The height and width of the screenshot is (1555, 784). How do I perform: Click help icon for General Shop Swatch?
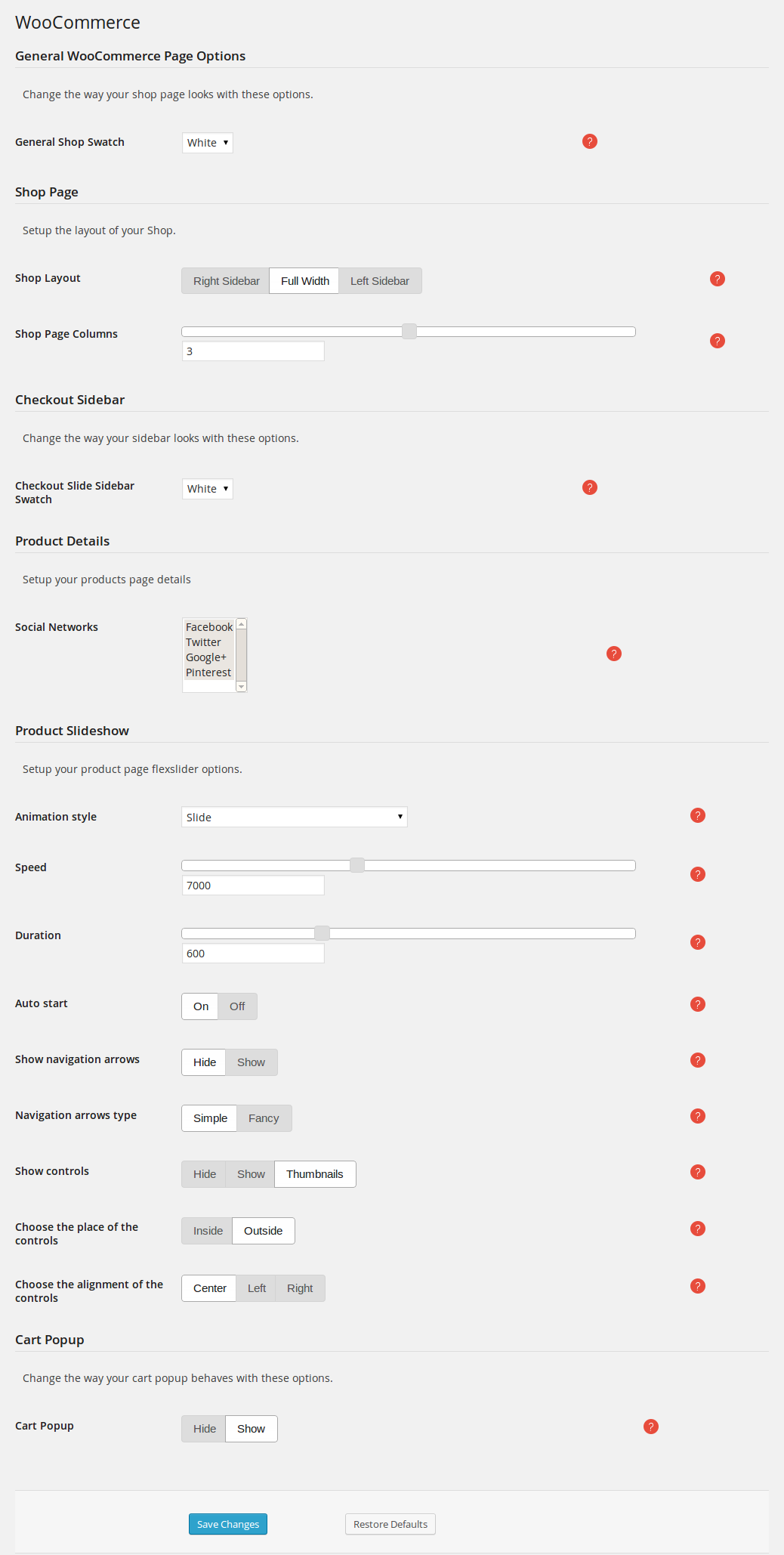coord(590,141)
